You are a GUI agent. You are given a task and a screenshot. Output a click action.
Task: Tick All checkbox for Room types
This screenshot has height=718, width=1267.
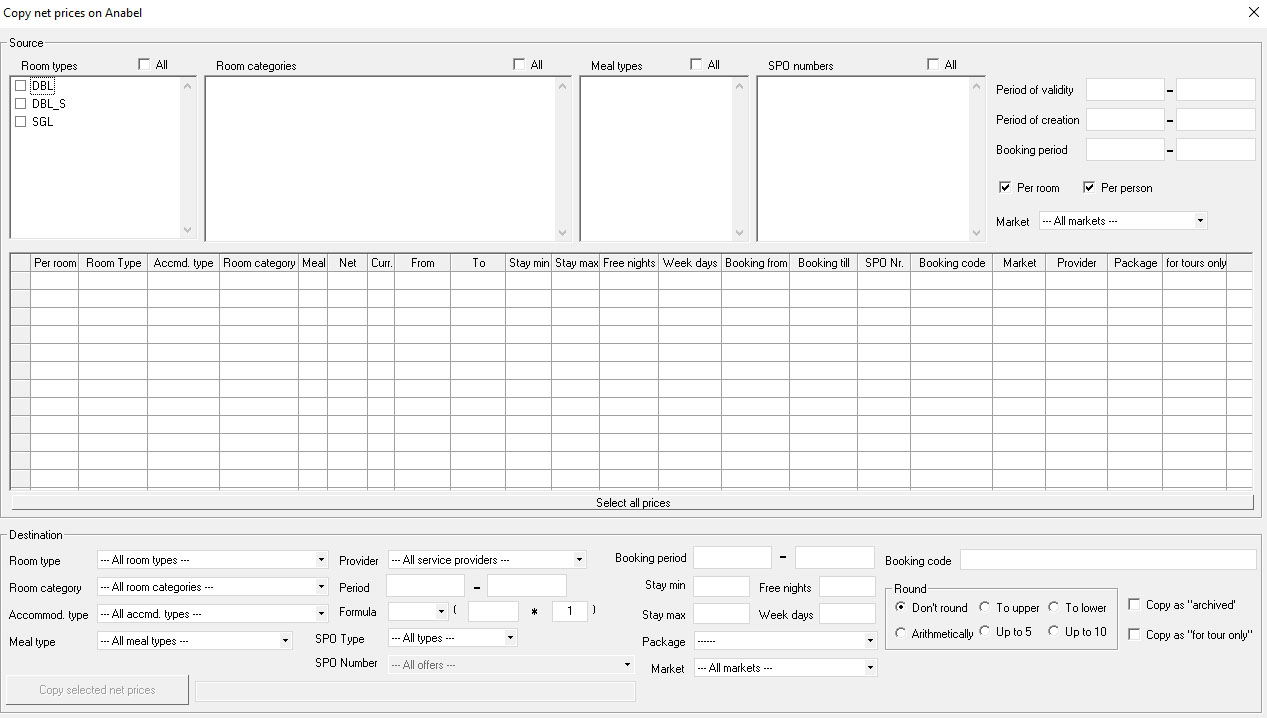click(144, 64)
